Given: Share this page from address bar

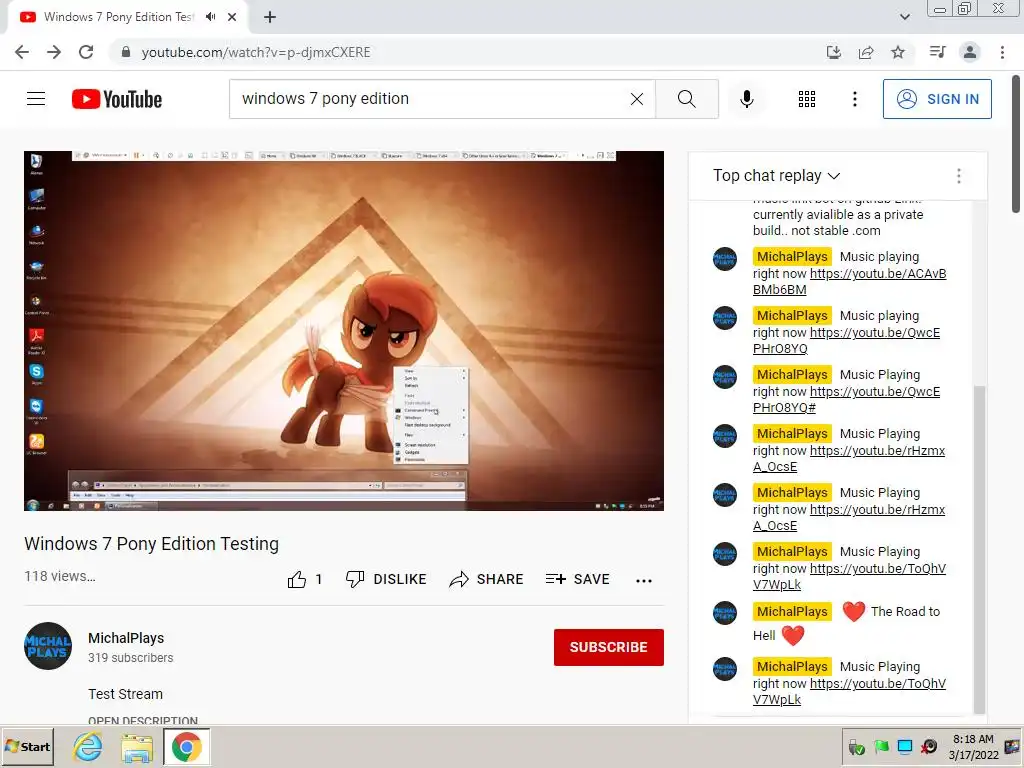Looking at the screenshot, I should [866, 52].
